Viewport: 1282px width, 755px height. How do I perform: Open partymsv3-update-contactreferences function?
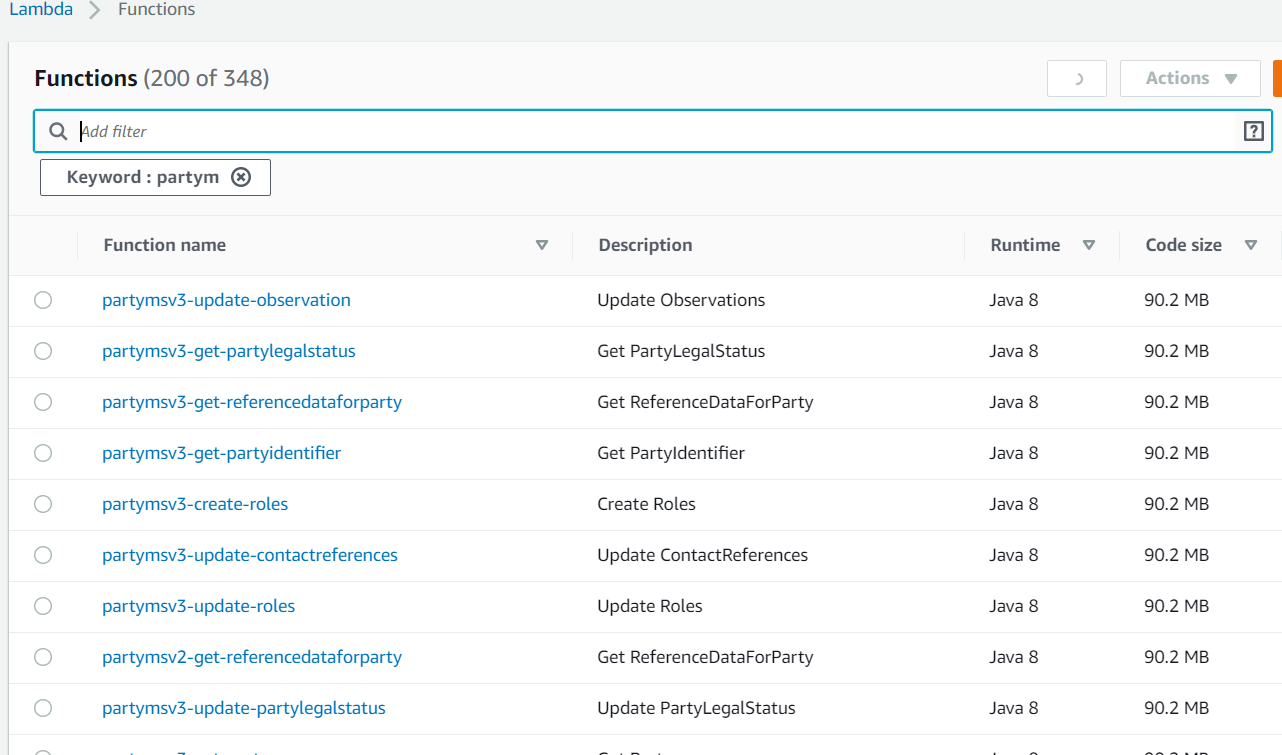[249, 555]
